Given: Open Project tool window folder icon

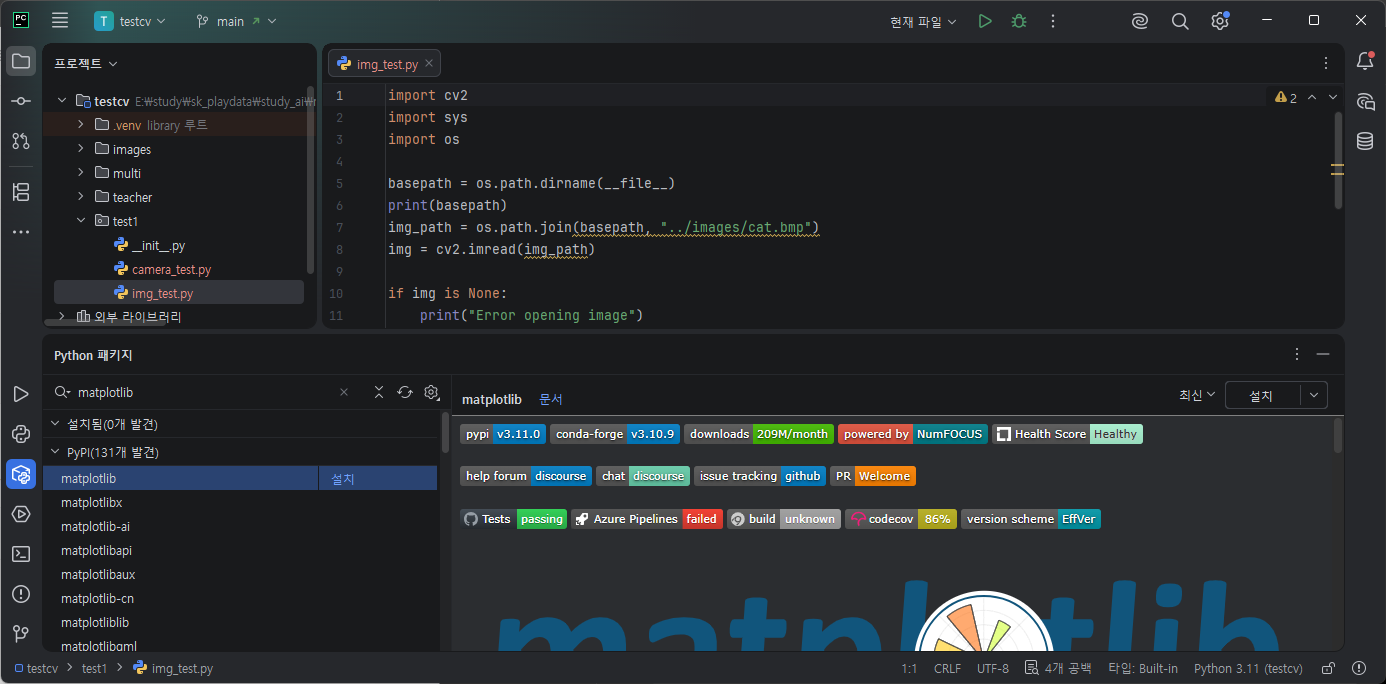Looking at the screenshot, I should click(x=20, y=62).
